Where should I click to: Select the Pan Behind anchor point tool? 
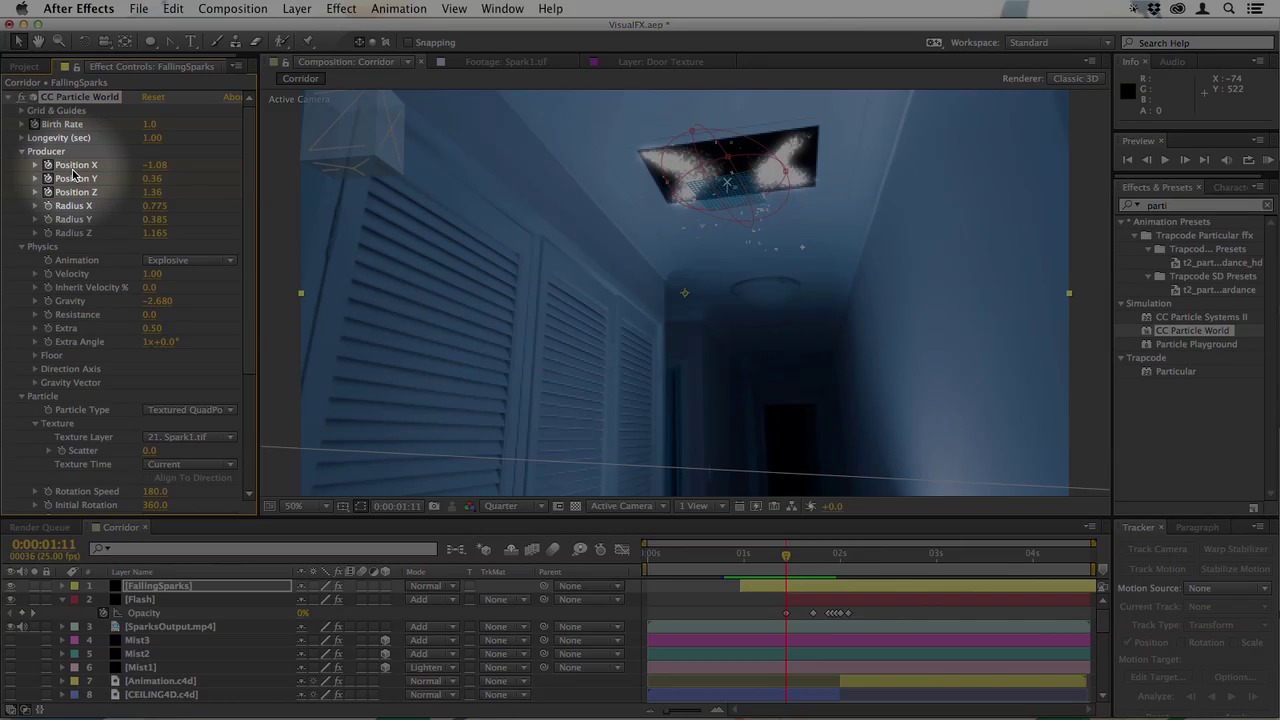[x=125, y=42]
